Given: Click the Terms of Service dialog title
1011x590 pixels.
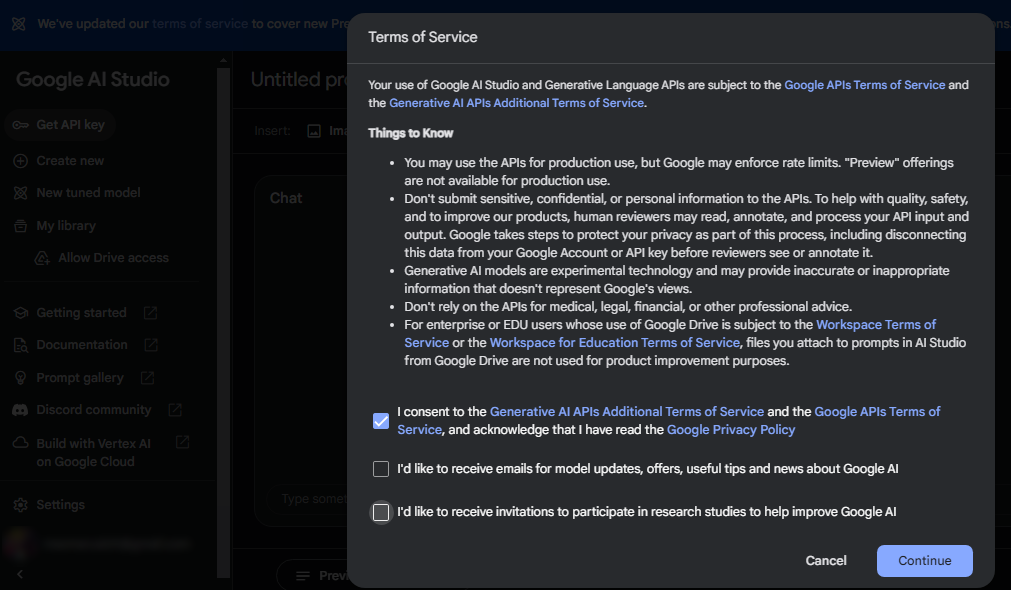Looking at the screenshot, I should (423, 37).
